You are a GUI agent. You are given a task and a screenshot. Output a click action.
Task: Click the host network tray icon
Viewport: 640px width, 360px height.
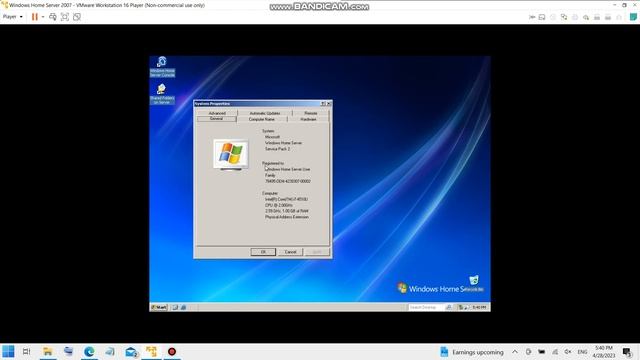click(x=555, y=352)
